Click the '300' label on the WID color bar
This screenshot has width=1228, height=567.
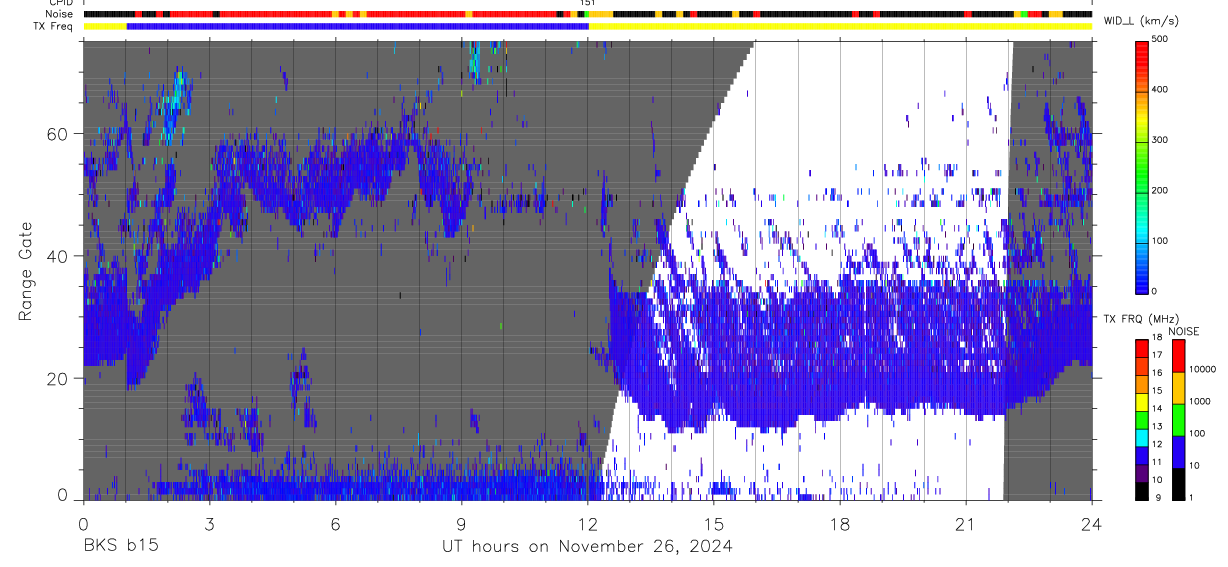pos(1161,141)
